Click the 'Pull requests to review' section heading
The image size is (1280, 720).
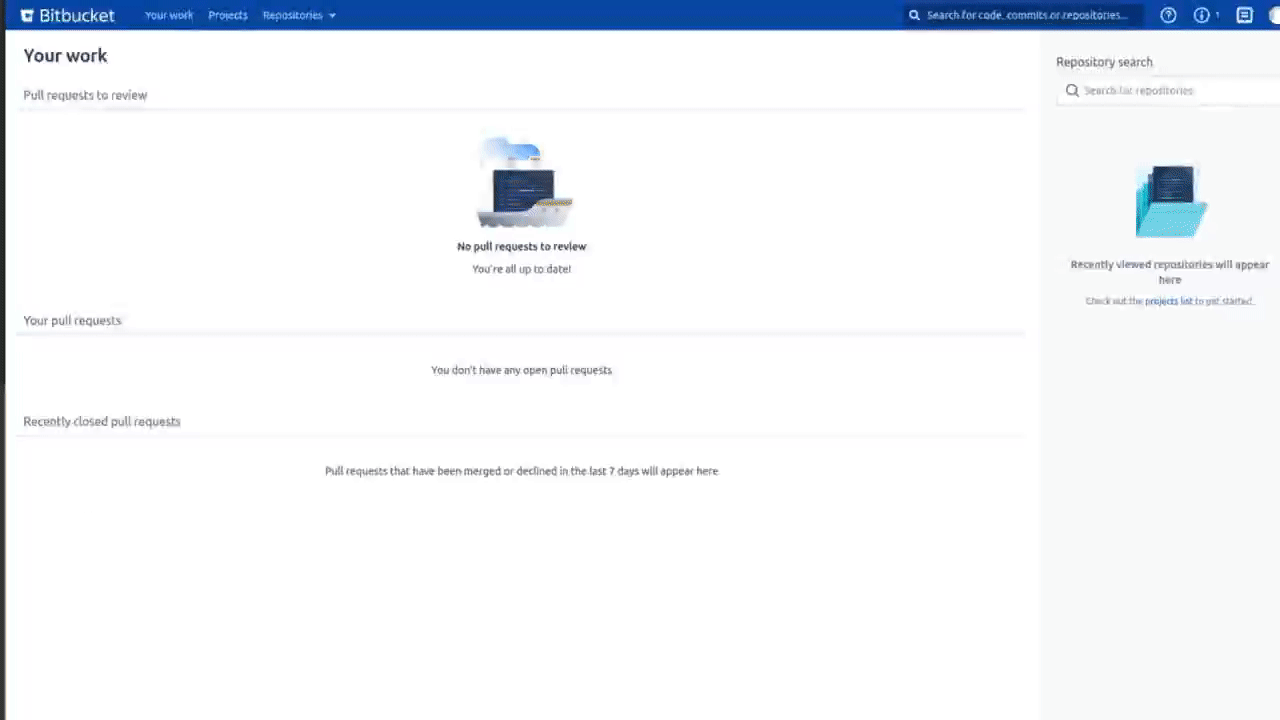pos(85,94)
